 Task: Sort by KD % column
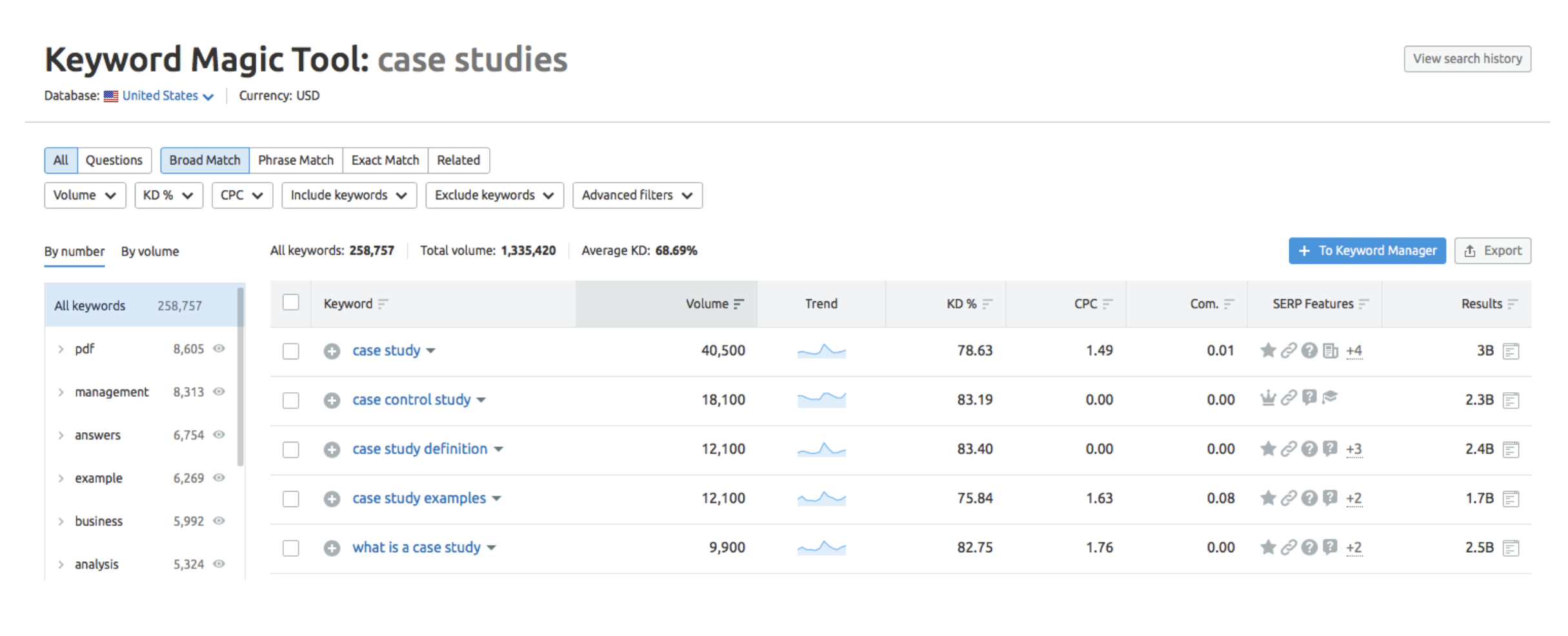click(x=969, y=304)
